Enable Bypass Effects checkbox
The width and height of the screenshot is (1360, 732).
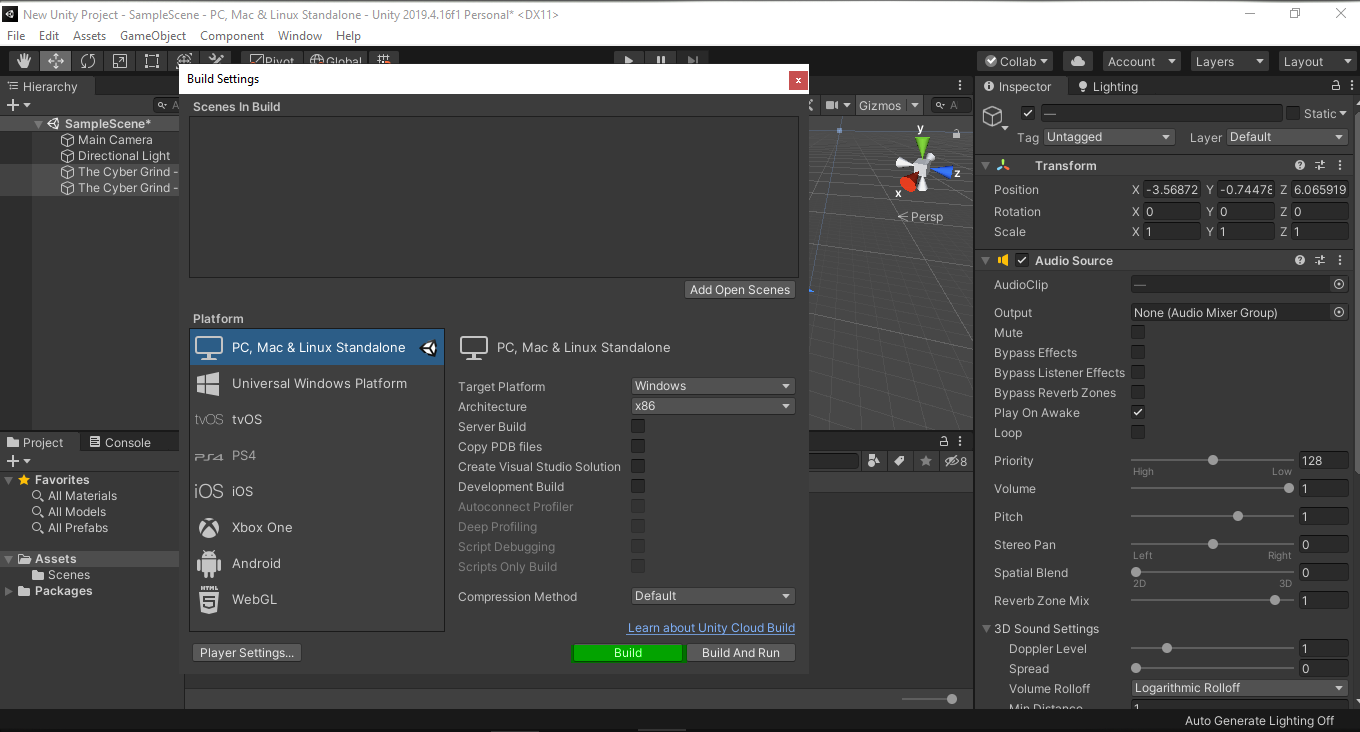[1138, 352]
